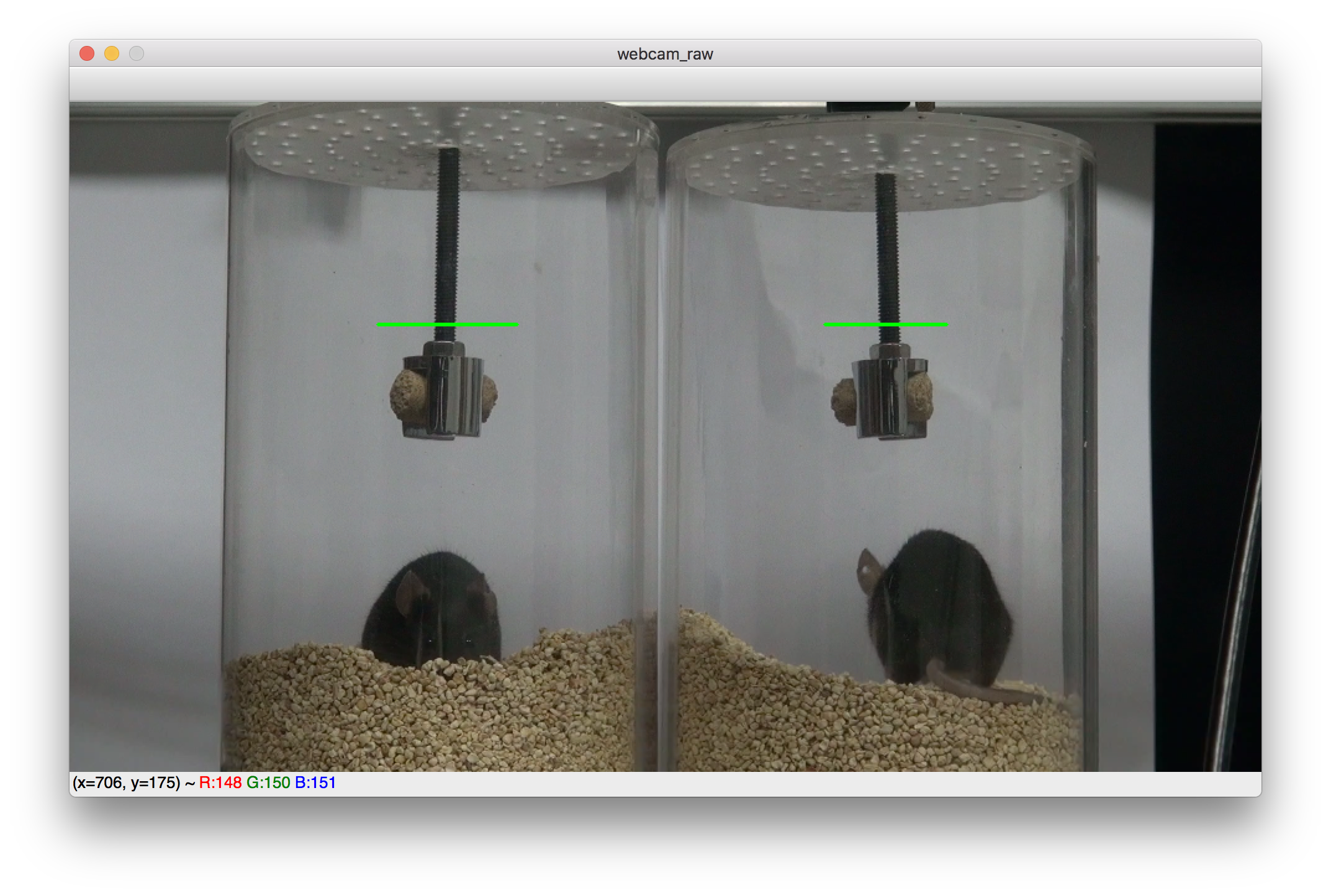Click the blue B:151 value

coord(315,783)
